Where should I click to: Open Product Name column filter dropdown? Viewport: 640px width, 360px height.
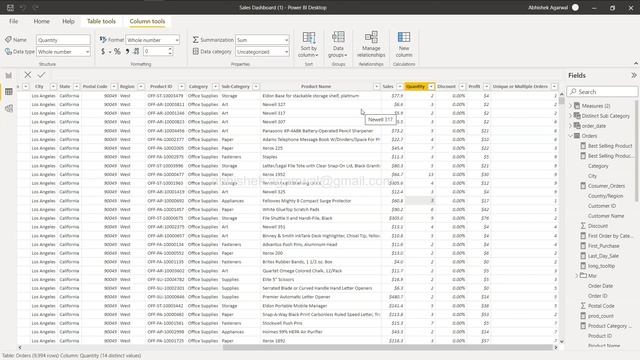(x=376, y=87)
